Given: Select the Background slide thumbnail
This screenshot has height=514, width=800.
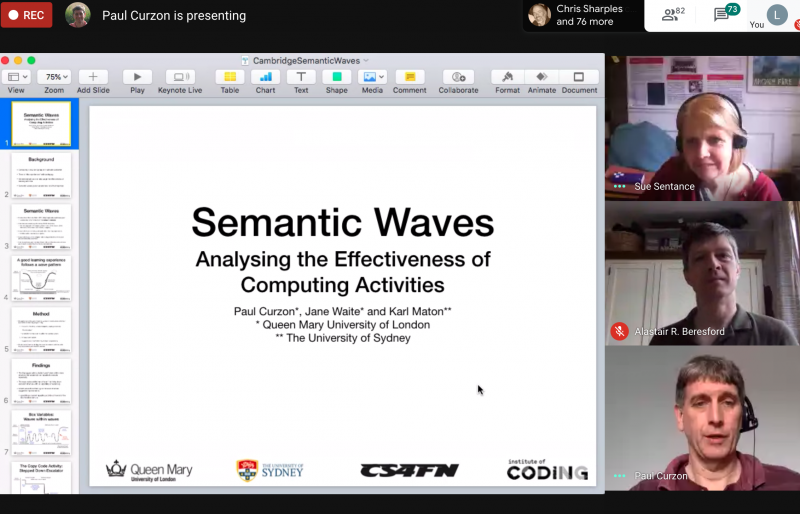Looking at the screenshot, I should 41,175.
